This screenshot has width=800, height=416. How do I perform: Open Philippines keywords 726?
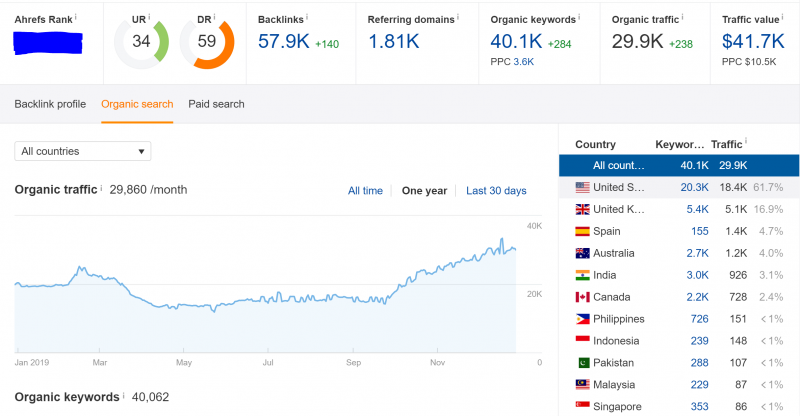699,319
